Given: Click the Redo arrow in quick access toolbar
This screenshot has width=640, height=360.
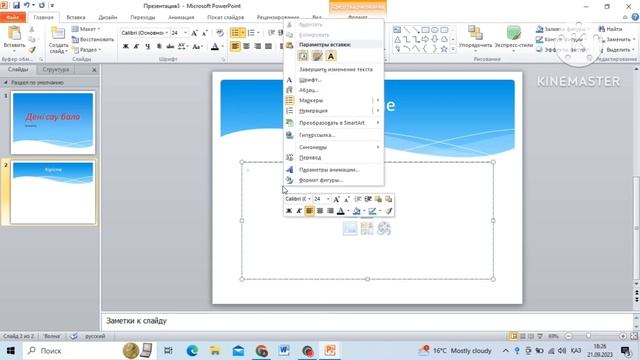Looking at the screenshot, I should (x=42, y=5).
